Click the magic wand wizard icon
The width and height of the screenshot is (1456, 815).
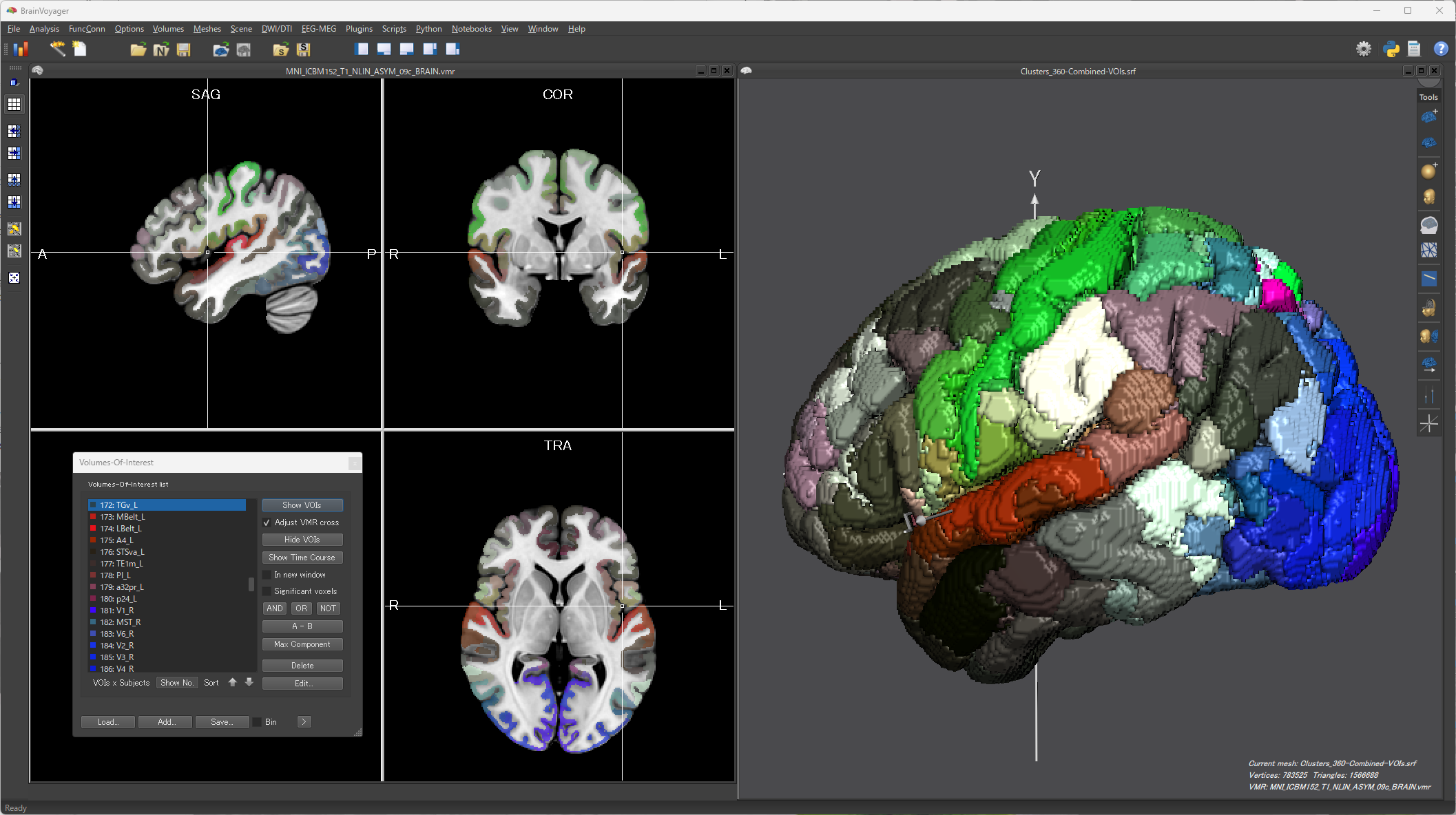click(57, 49)
